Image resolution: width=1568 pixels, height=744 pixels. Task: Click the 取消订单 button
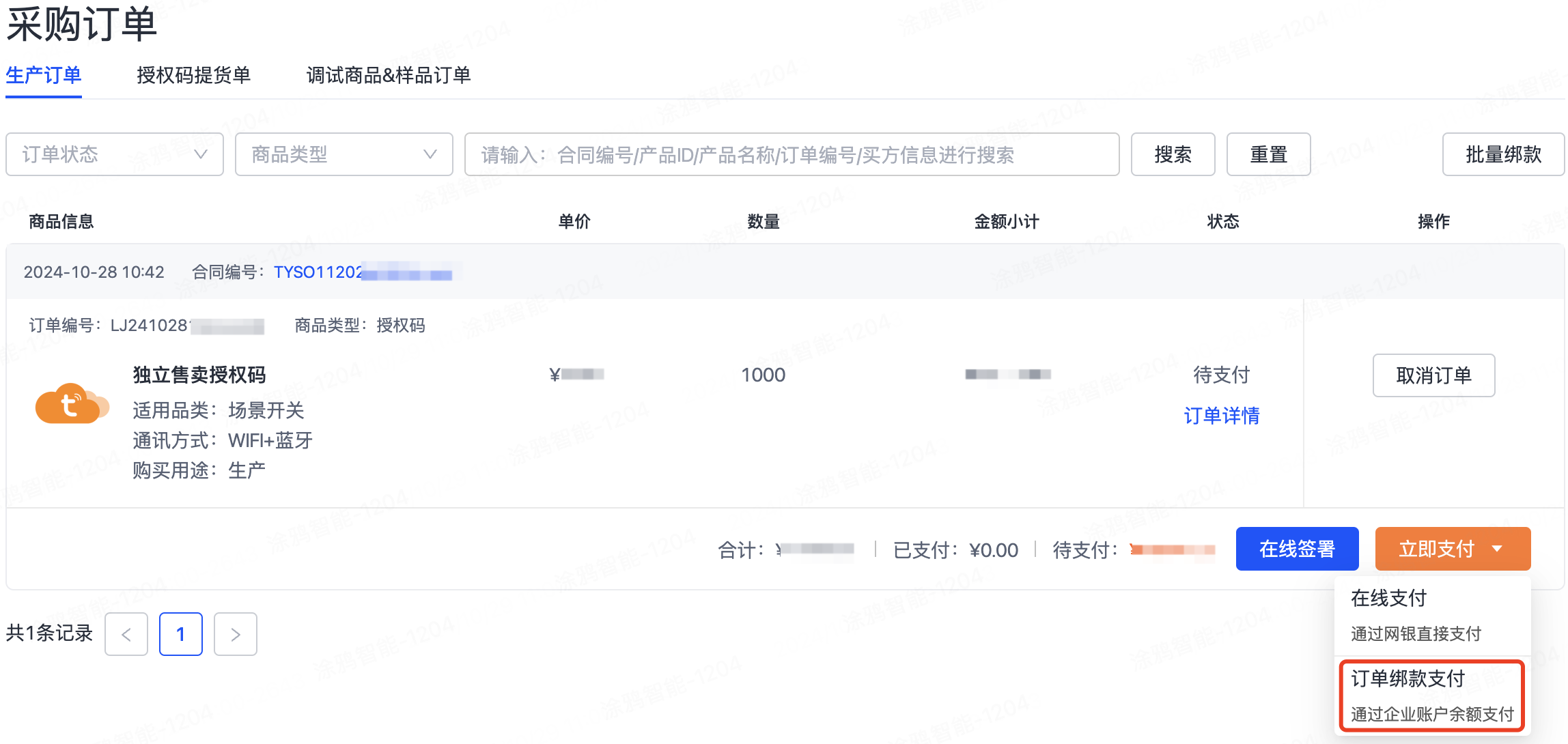click(x=1434, y=375)
